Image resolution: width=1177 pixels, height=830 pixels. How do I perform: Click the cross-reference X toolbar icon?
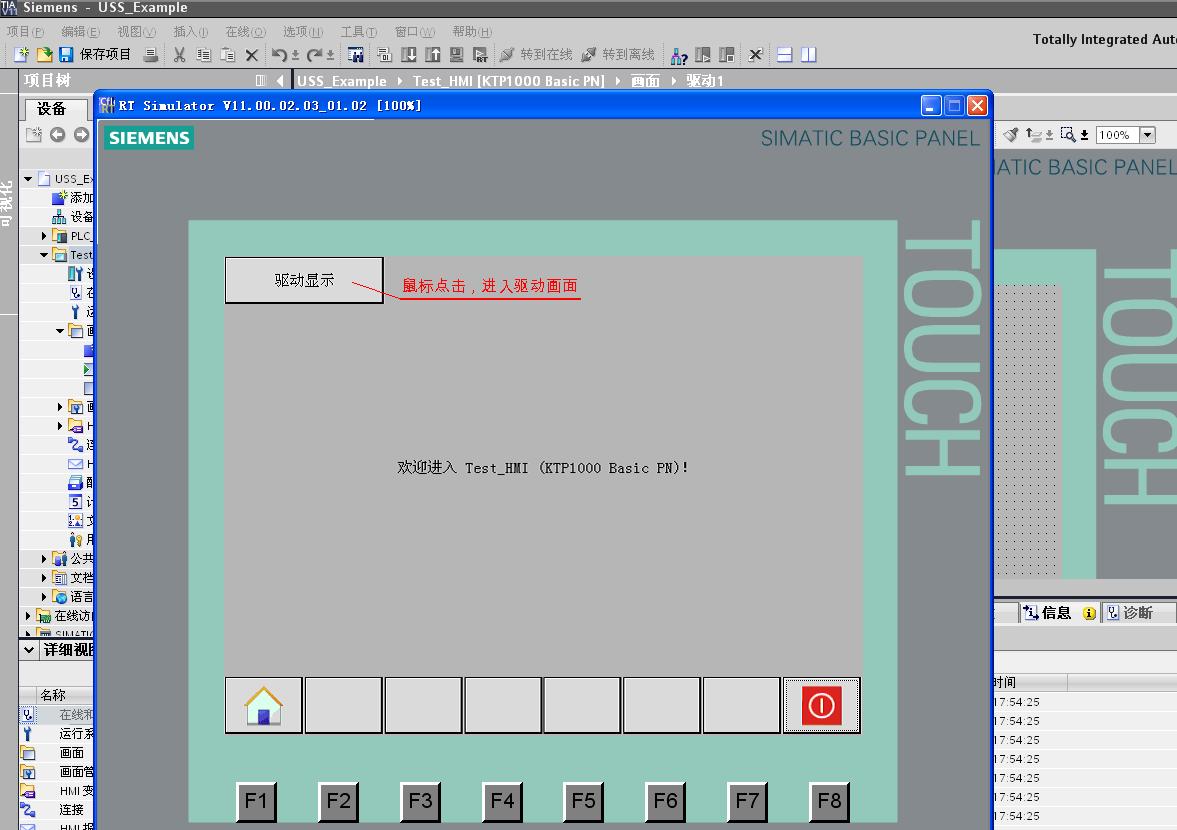click(x=755, y=54)
